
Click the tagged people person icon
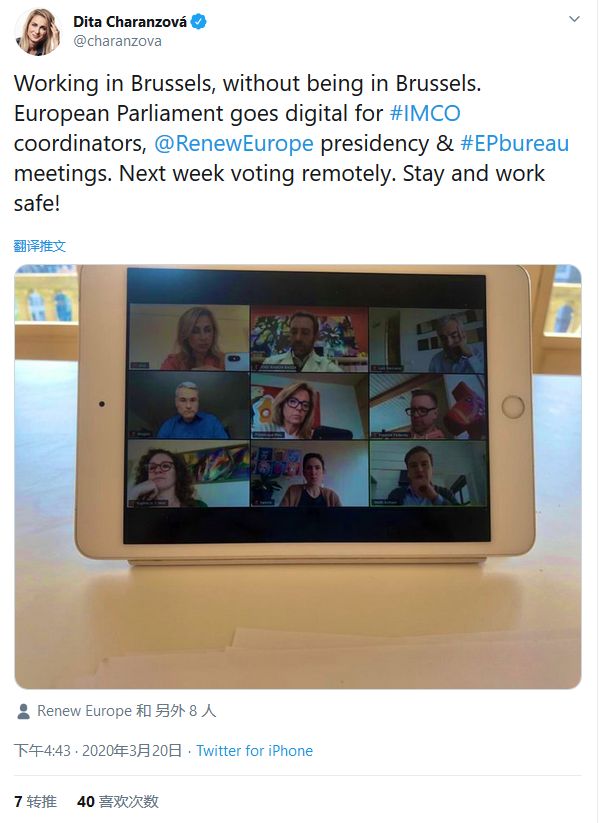pos(23,711)
